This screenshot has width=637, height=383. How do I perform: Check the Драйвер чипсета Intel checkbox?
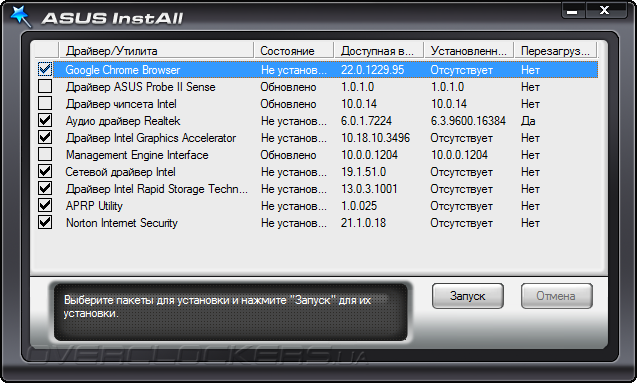coord(45,104)
